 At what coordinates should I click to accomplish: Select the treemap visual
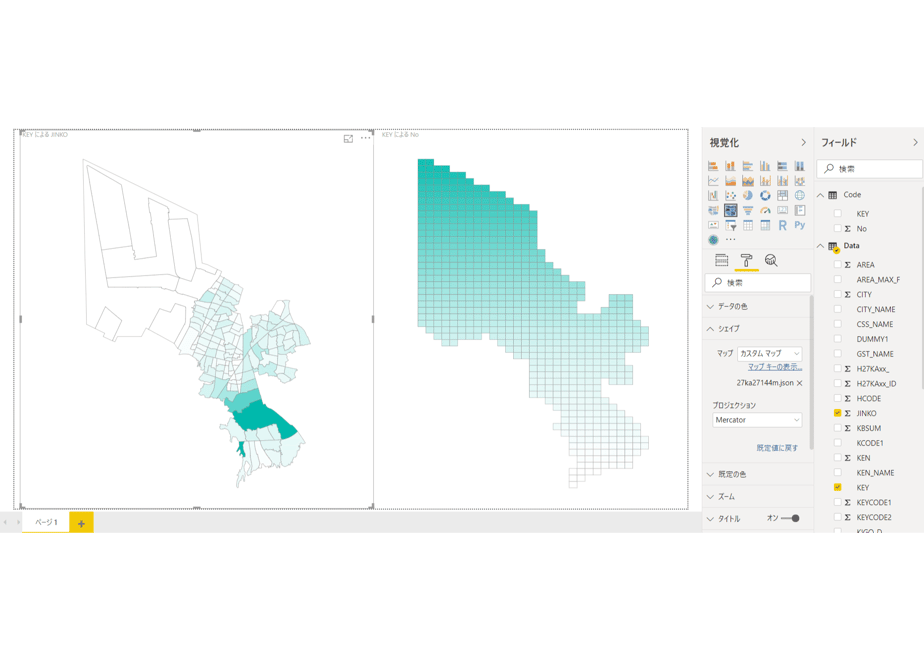(783, 195)
